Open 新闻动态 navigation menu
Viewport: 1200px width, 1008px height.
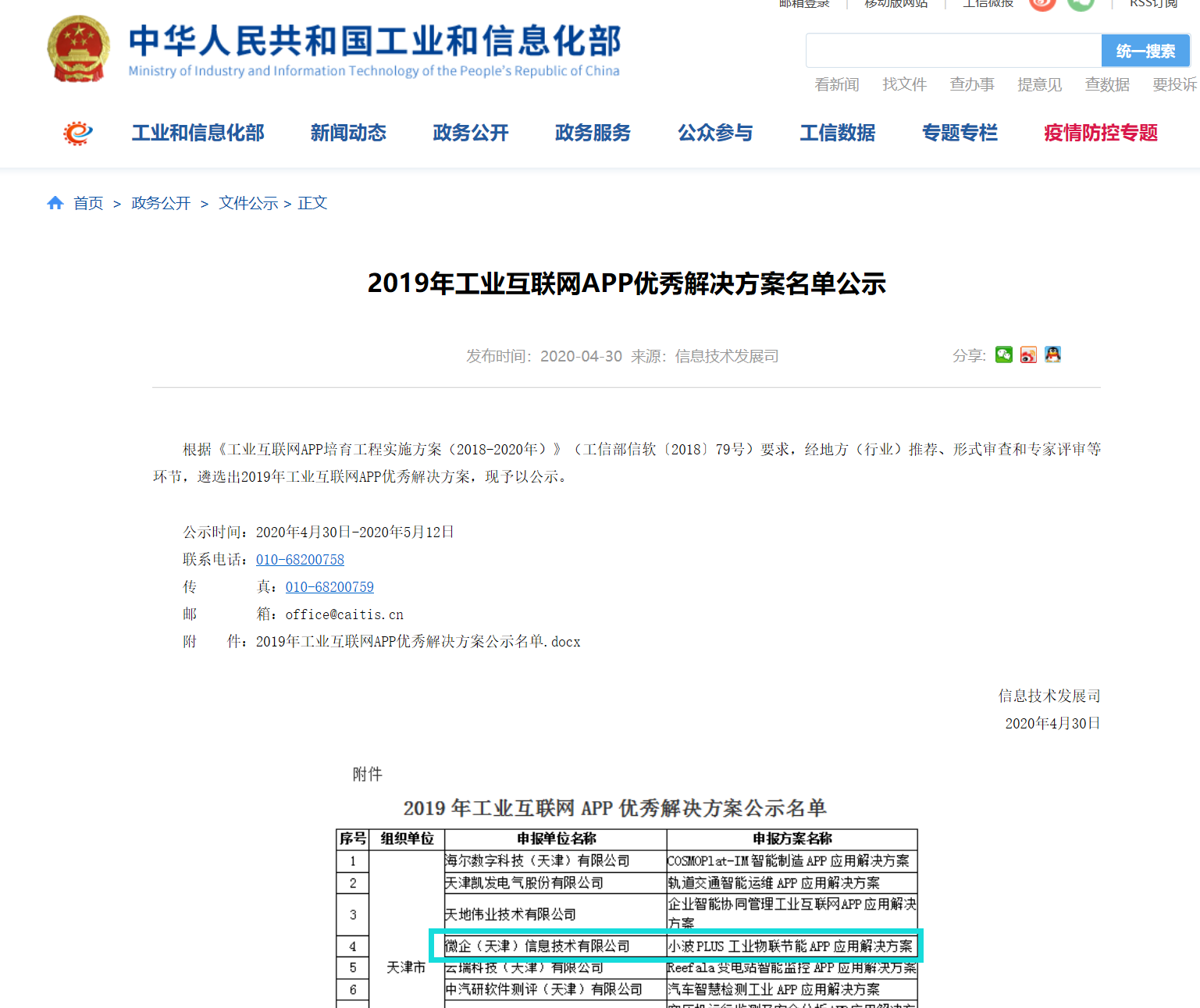coord(348,134)
